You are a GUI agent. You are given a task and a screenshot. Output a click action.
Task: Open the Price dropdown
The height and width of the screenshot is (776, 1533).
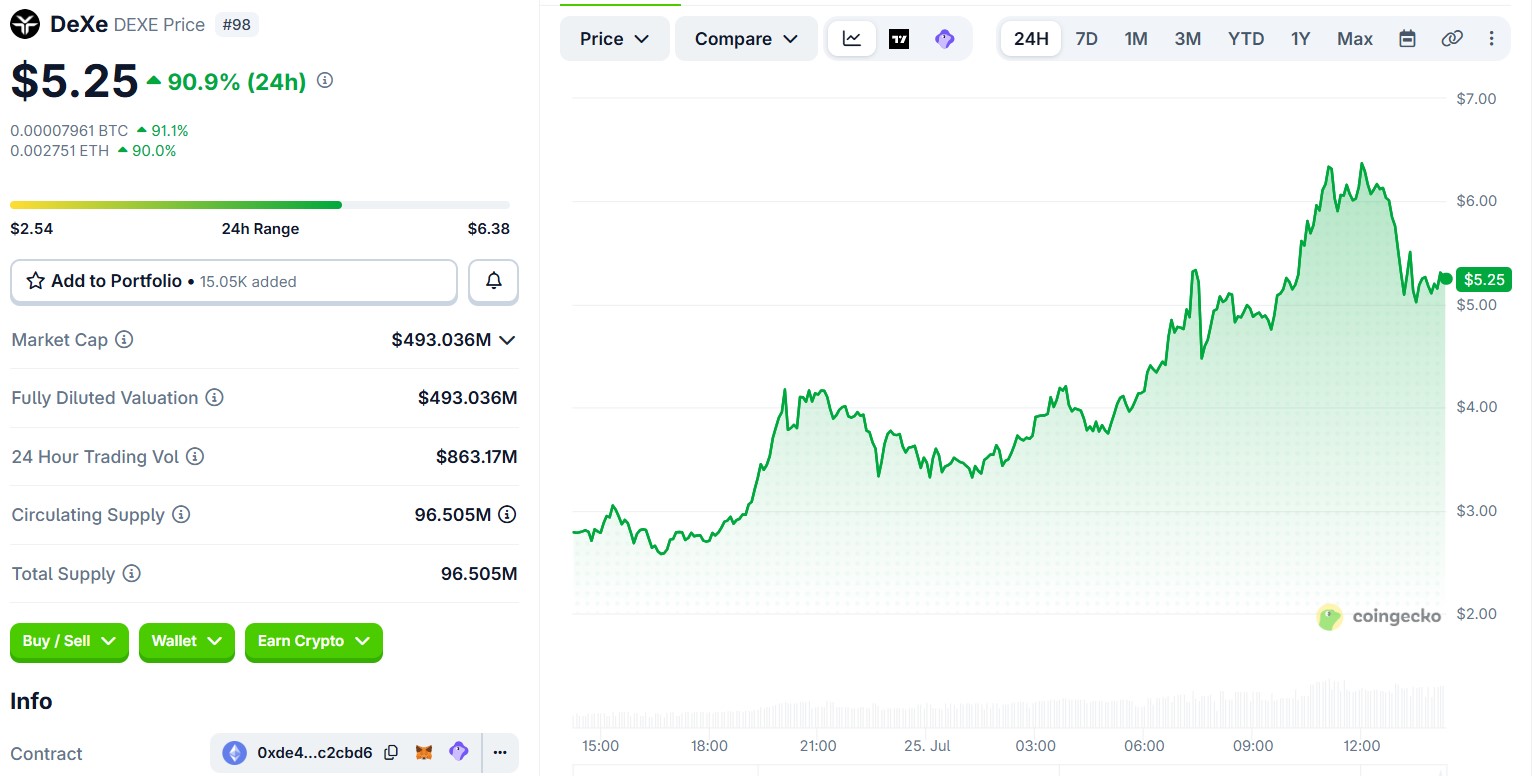(x=615, y=39)
